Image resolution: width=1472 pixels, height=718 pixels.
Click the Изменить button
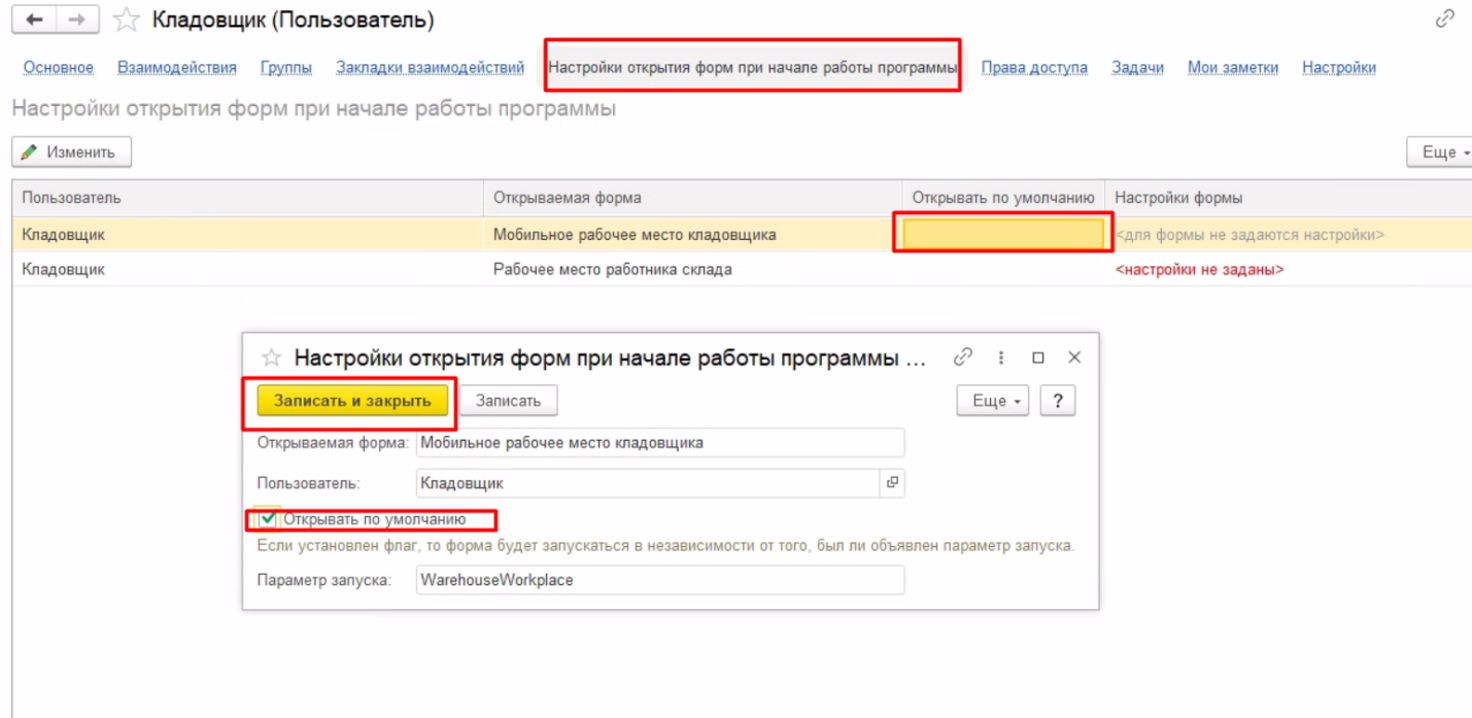[72, 152]
